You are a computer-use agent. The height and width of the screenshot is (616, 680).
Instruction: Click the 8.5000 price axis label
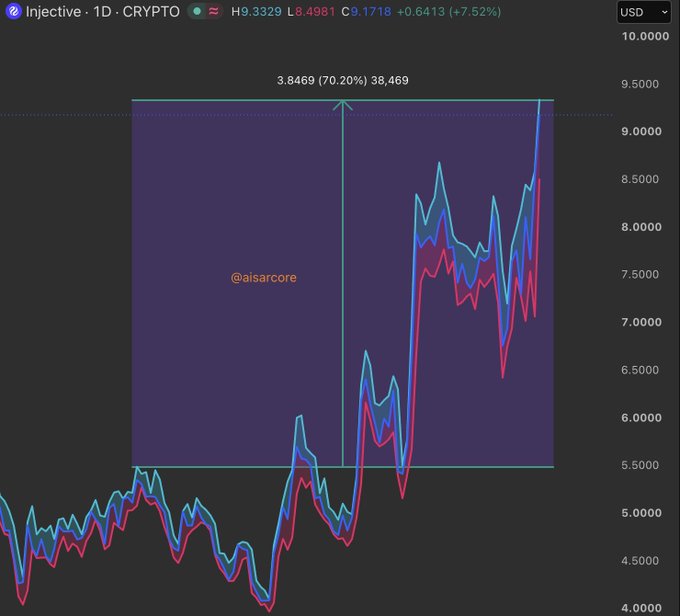click(x=640, y=179)
